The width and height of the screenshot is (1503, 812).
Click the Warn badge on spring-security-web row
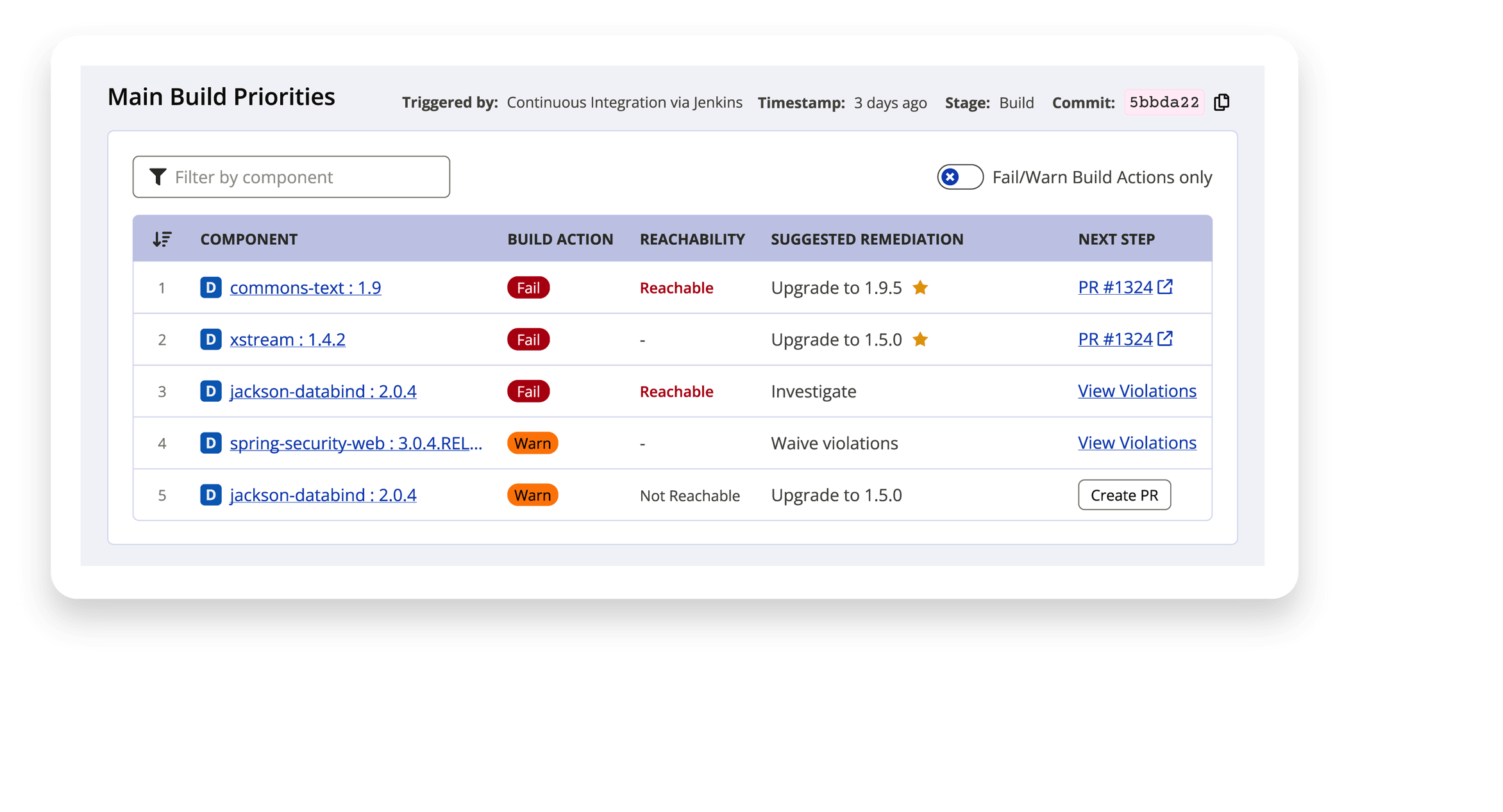[532, 443]
